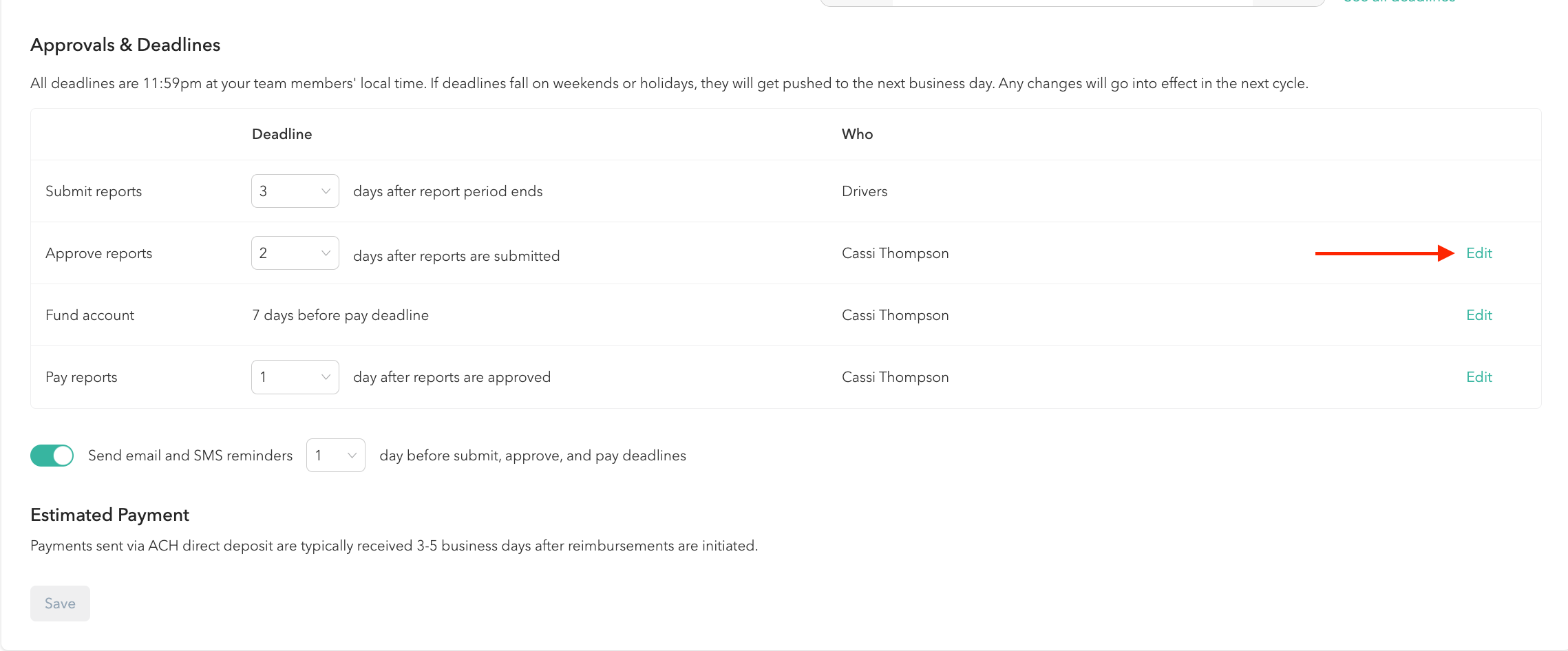1568x651 pixels.
Task: Click the '7 days before pay deadline' text
Action: [x=340, y=315]
